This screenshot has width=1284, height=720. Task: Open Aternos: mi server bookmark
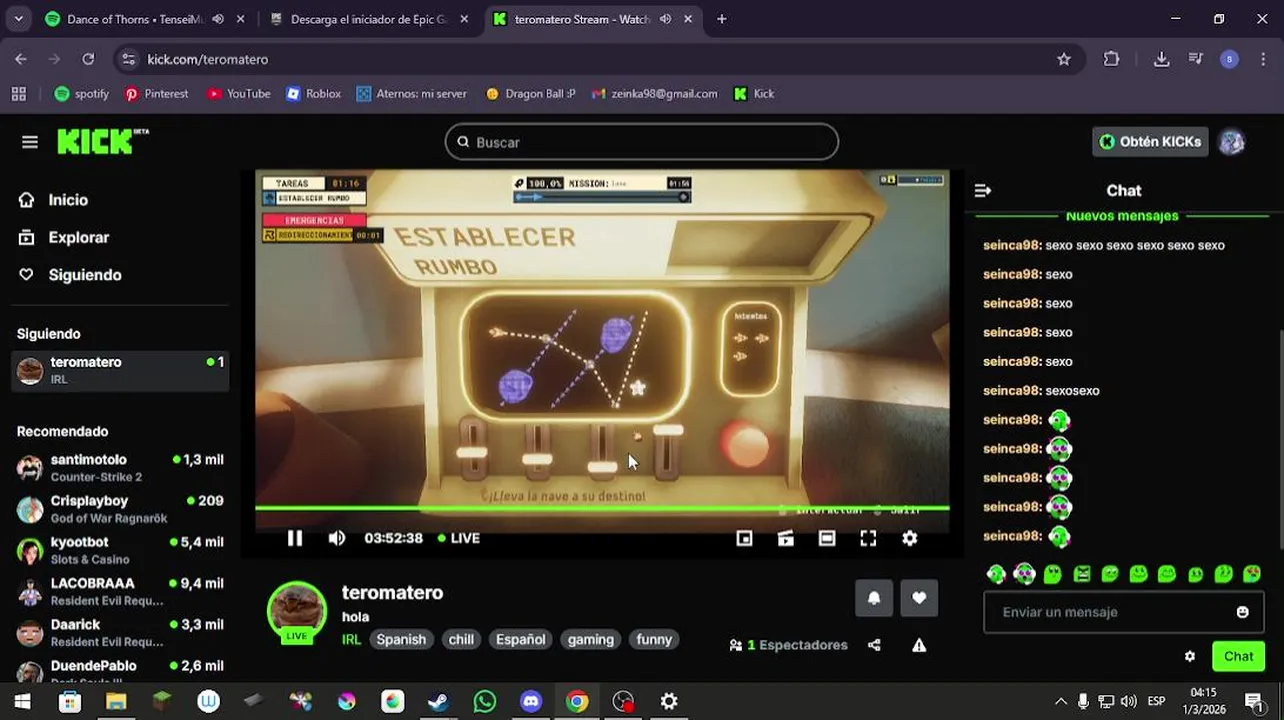click(411, 94)
